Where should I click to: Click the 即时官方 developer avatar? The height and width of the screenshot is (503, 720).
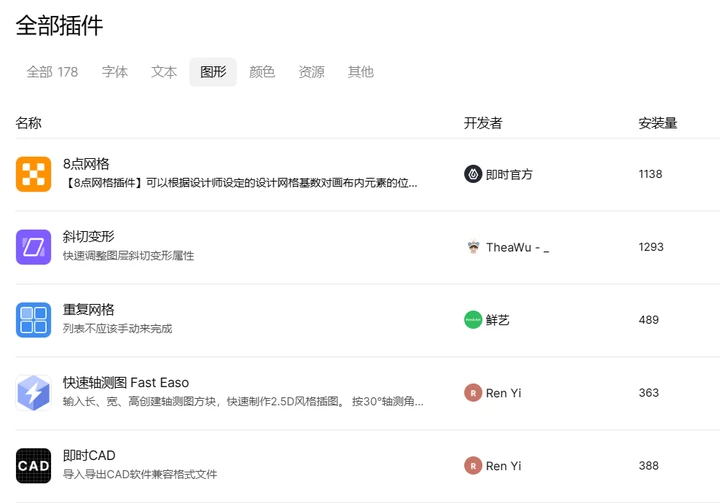[473, 174]
